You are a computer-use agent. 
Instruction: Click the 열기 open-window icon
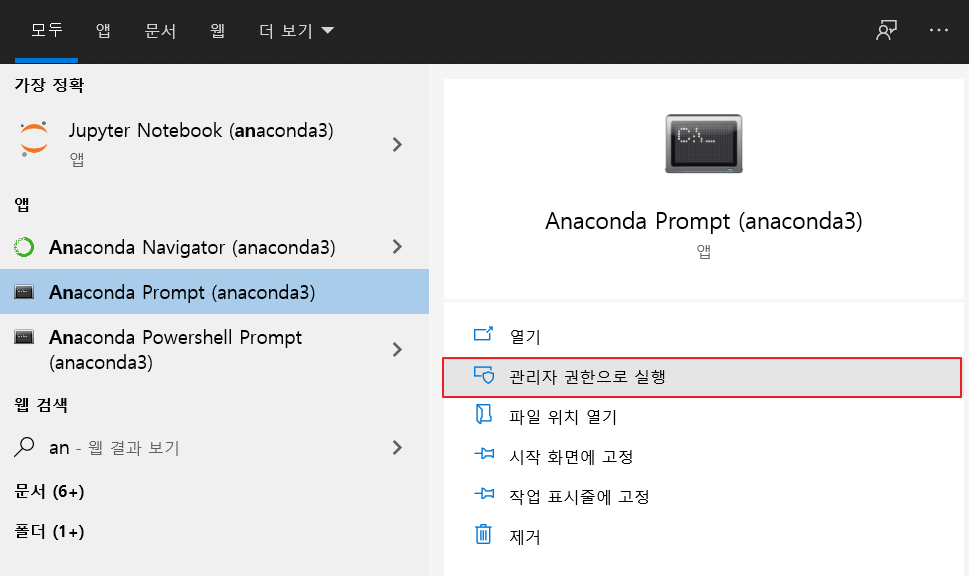coord(483,334)
